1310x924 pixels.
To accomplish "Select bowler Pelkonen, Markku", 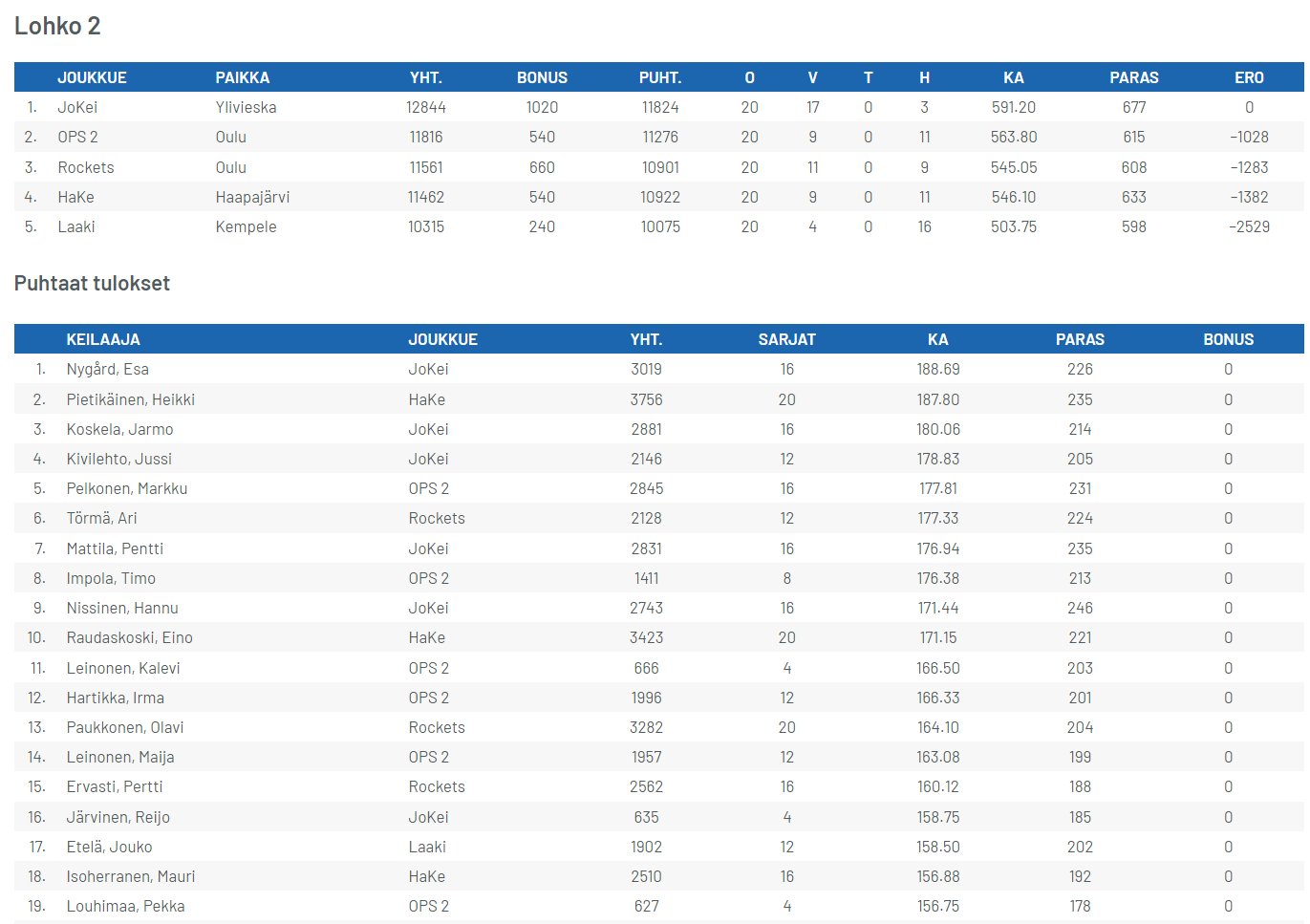I will pyautogui.click(x=127, y=488).
